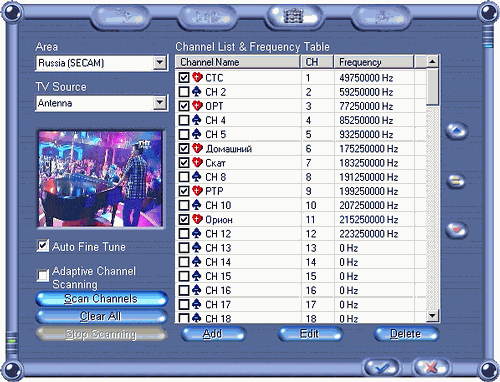Viewport: 500px width, 382px height.
Task: Click the CH column header
Action: [318, 62]
